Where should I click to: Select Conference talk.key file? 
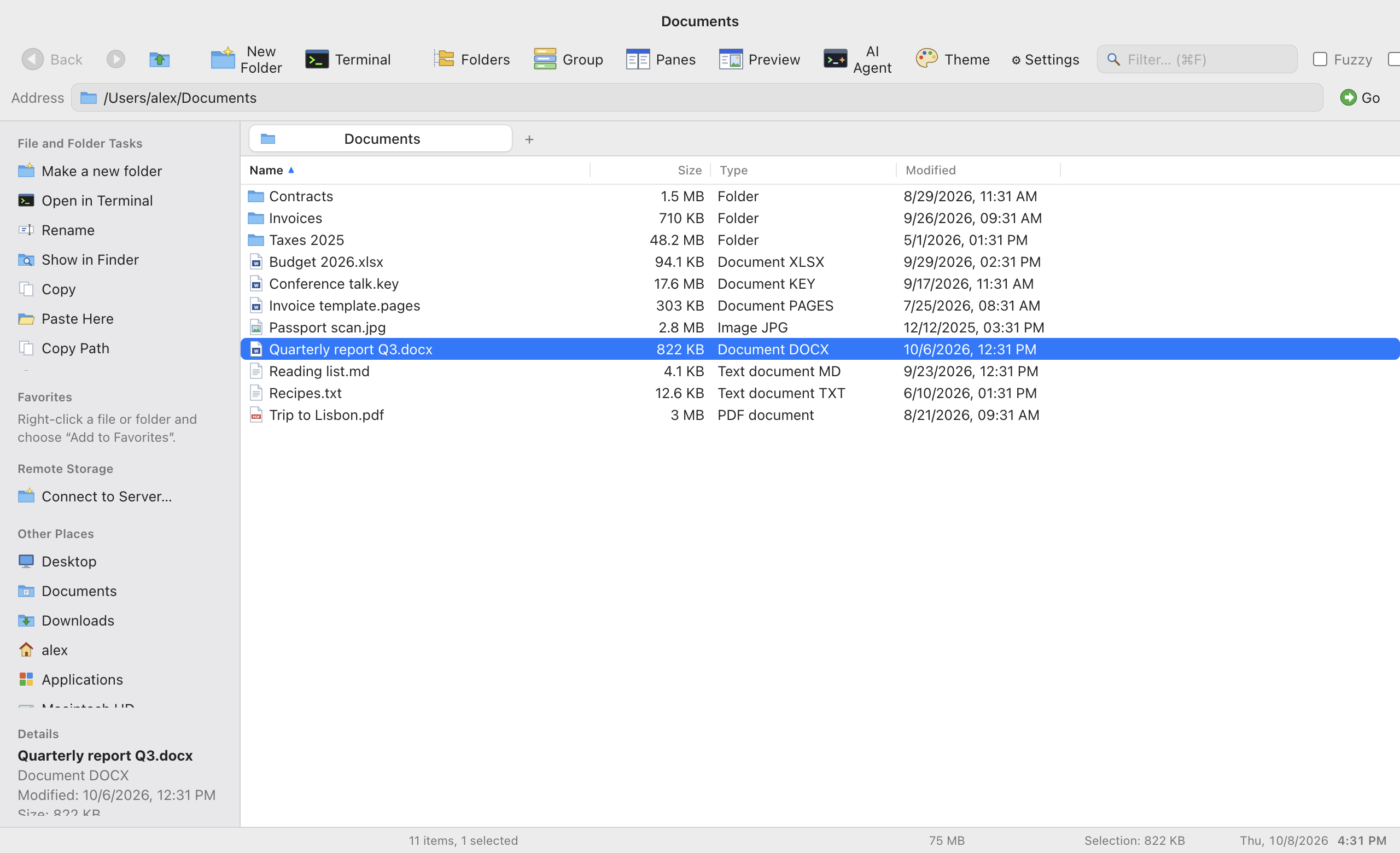click(x=820, y=283)
